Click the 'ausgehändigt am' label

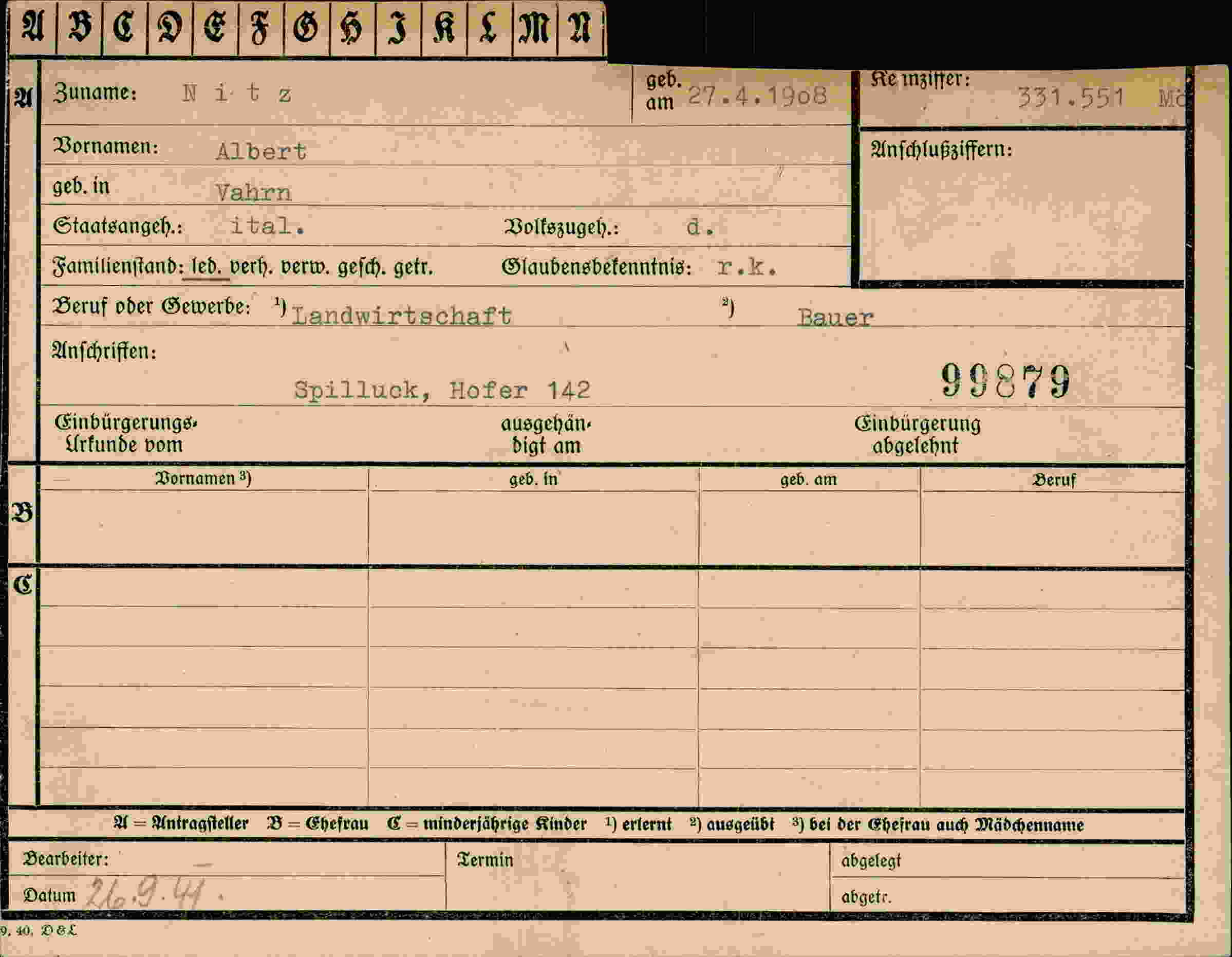click(x=546, y=434)
